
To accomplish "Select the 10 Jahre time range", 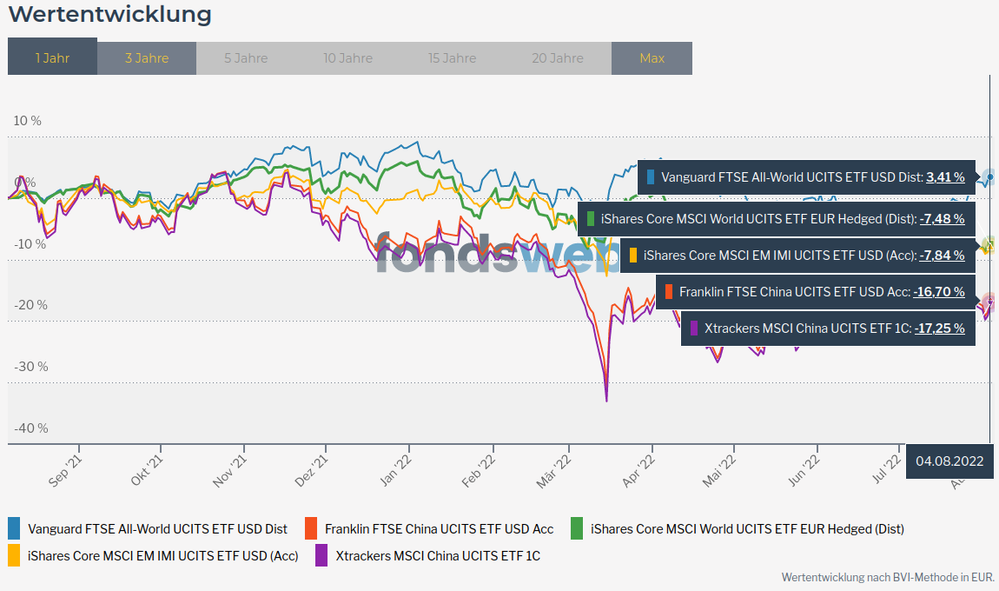I will [x=347, y=58].
